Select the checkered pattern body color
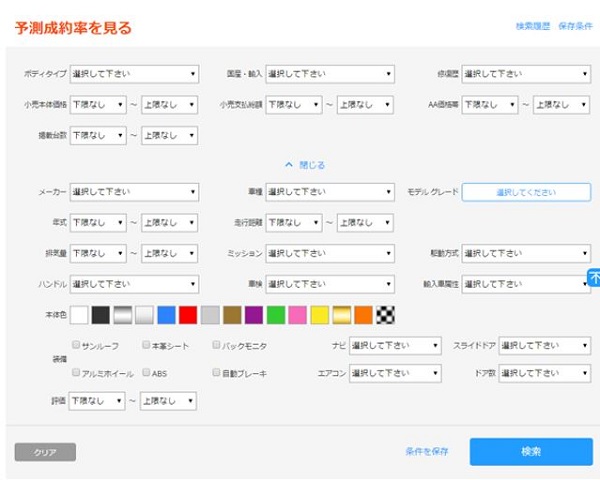Image resolution: width=600 pixels, height=480 pixels. [x=385, y=315]
